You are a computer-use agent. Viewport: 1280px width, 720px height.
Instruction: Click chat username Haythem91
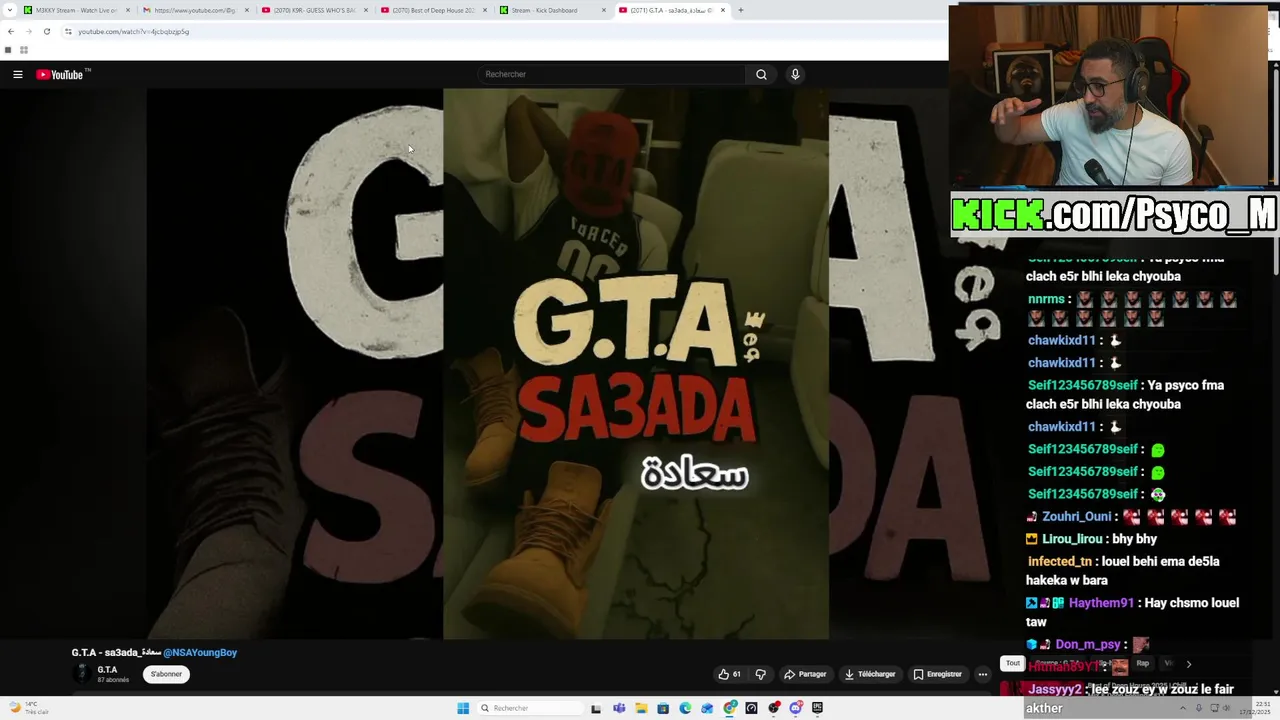[x=1101, y=603]
